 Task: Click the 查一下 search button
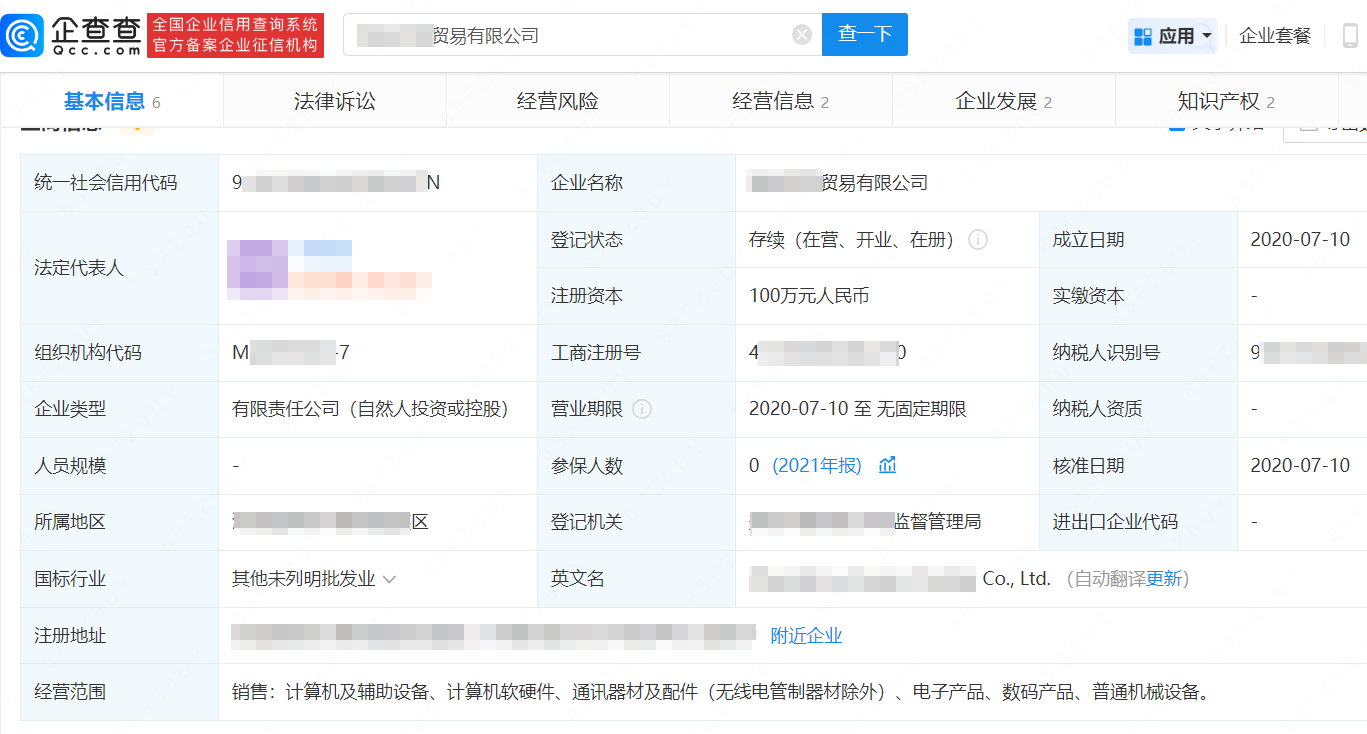[x=865, y=34]
